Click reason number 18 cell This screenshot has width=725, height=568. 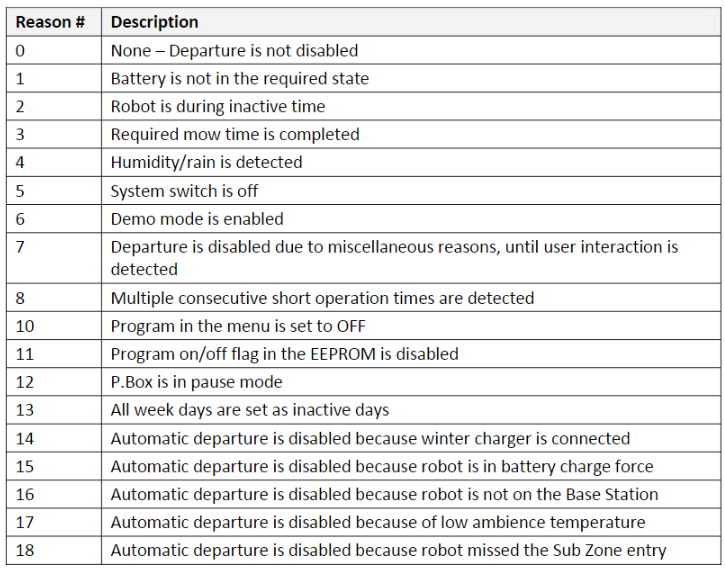tap(24, 550)
